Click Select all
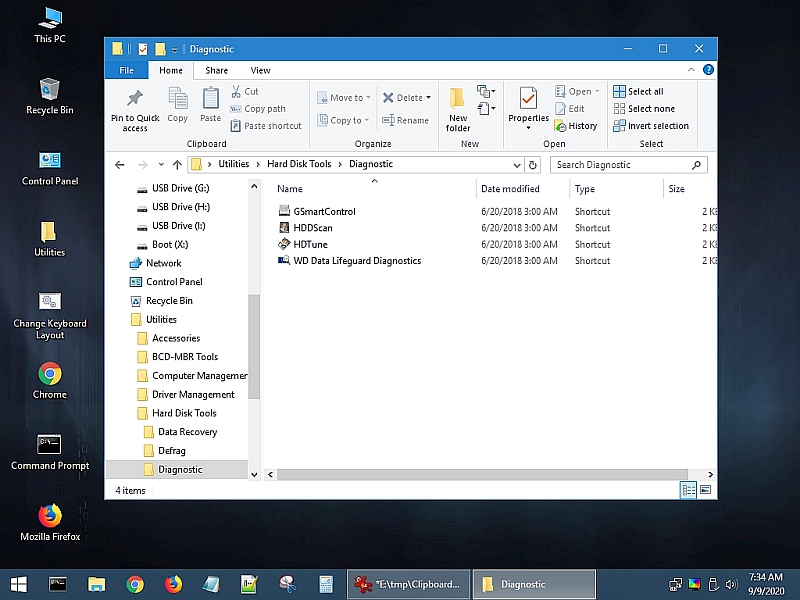 (x=638, y=91)
